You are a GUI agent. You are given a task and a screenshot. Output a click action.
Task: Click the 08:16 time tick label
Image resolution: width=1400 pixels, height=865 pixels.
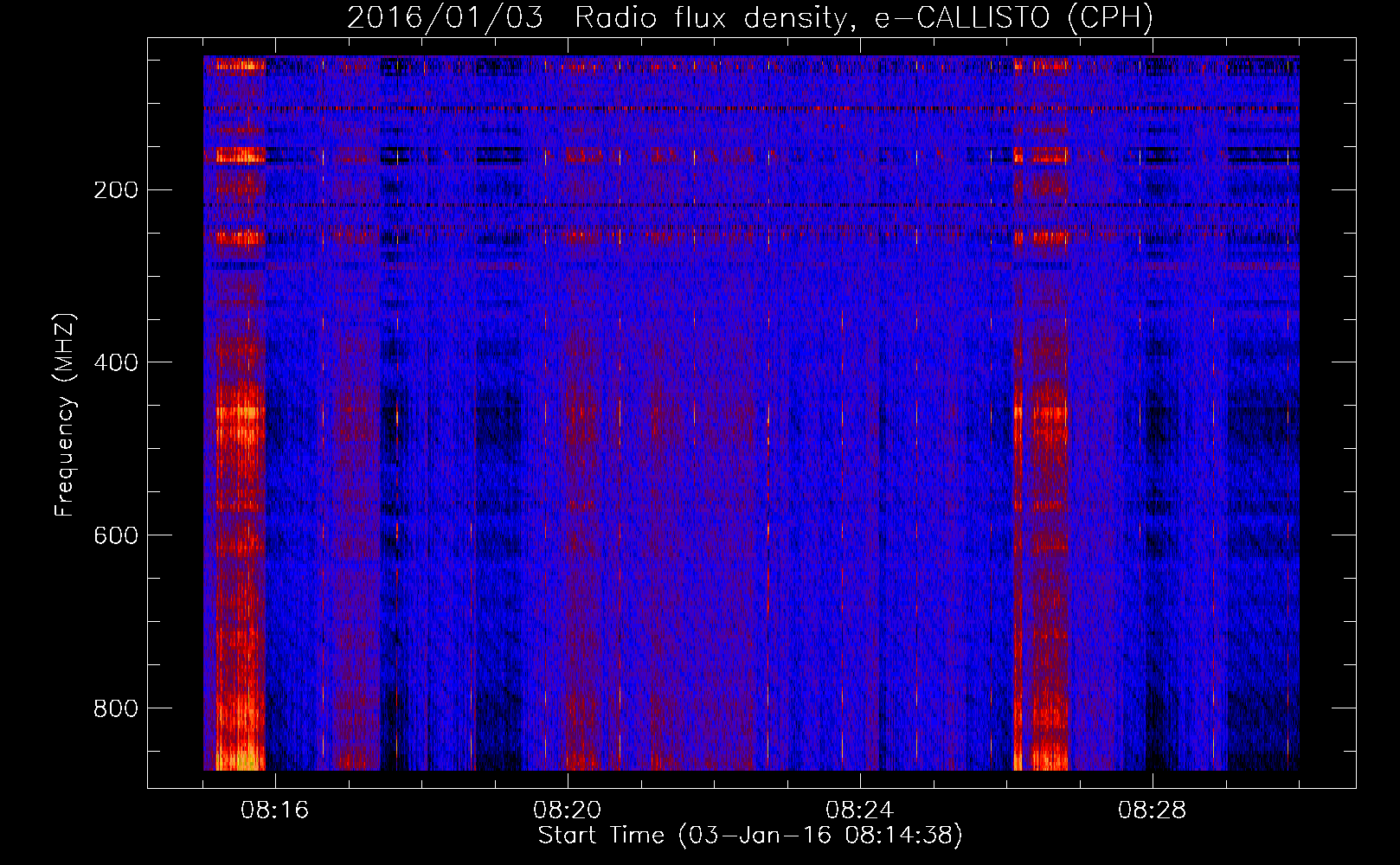(x=275, y=811)
